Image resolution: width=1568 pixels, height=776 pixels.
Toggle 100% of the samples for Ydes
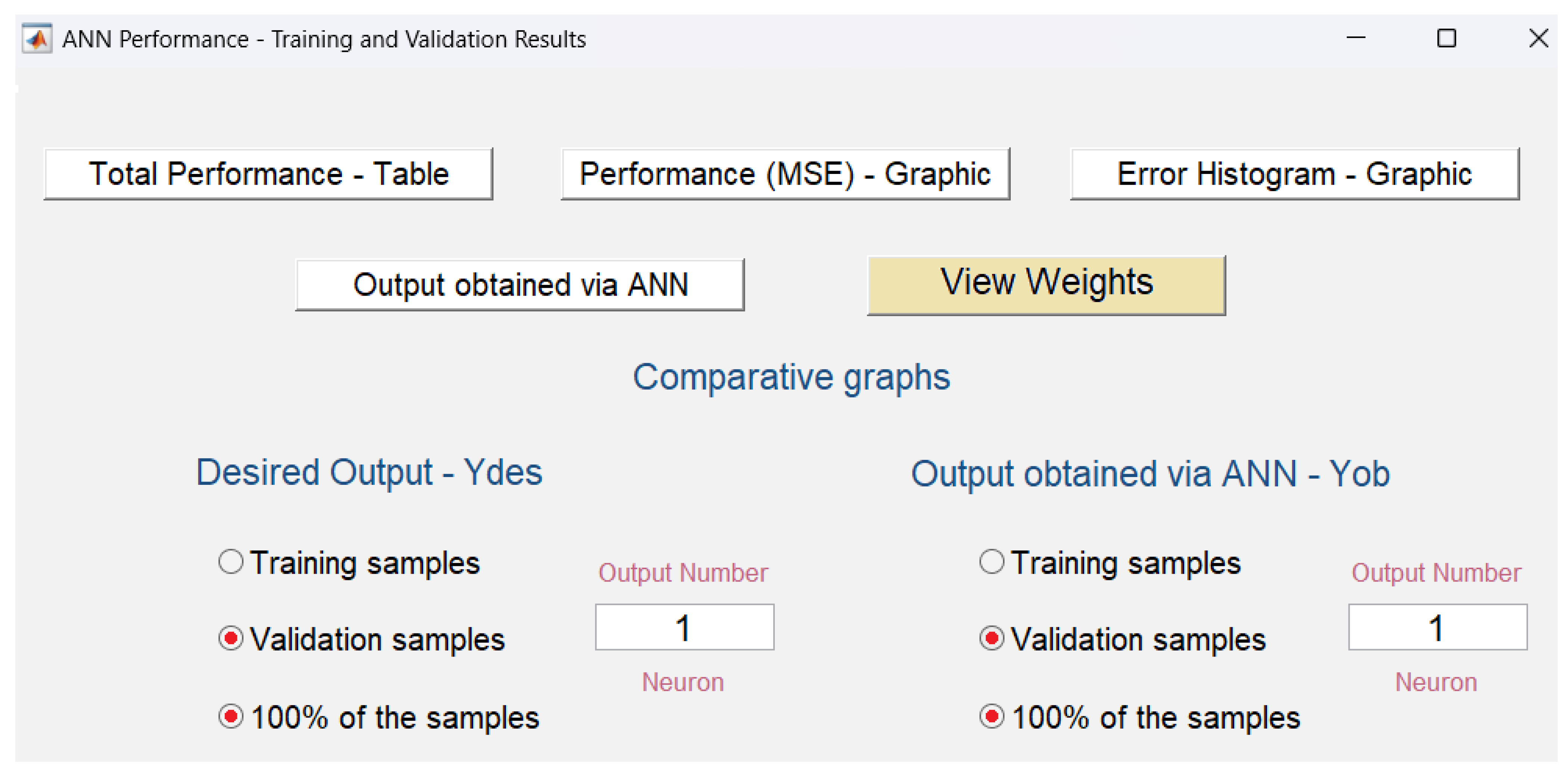231,716
